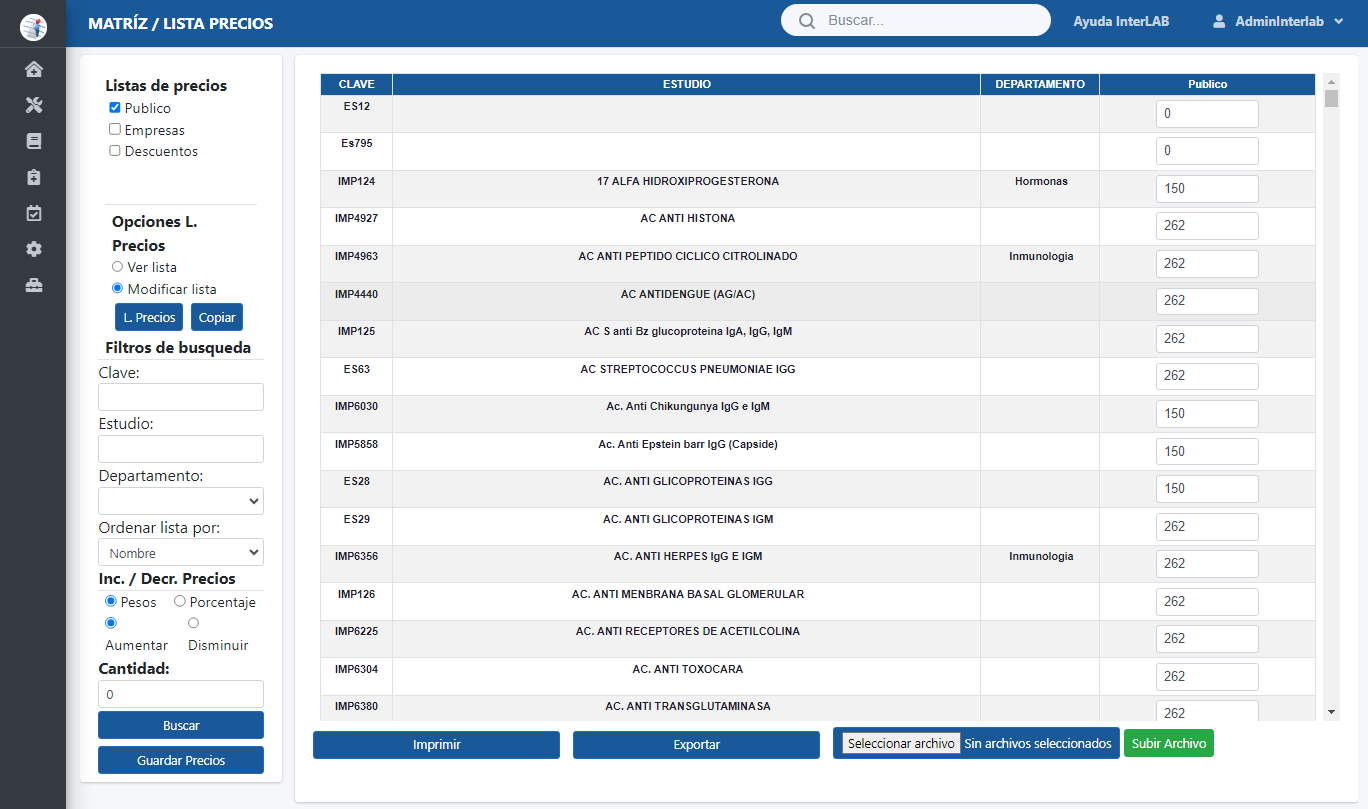
Task: Click the Buscar button
Action: click(x=181, y=725)
